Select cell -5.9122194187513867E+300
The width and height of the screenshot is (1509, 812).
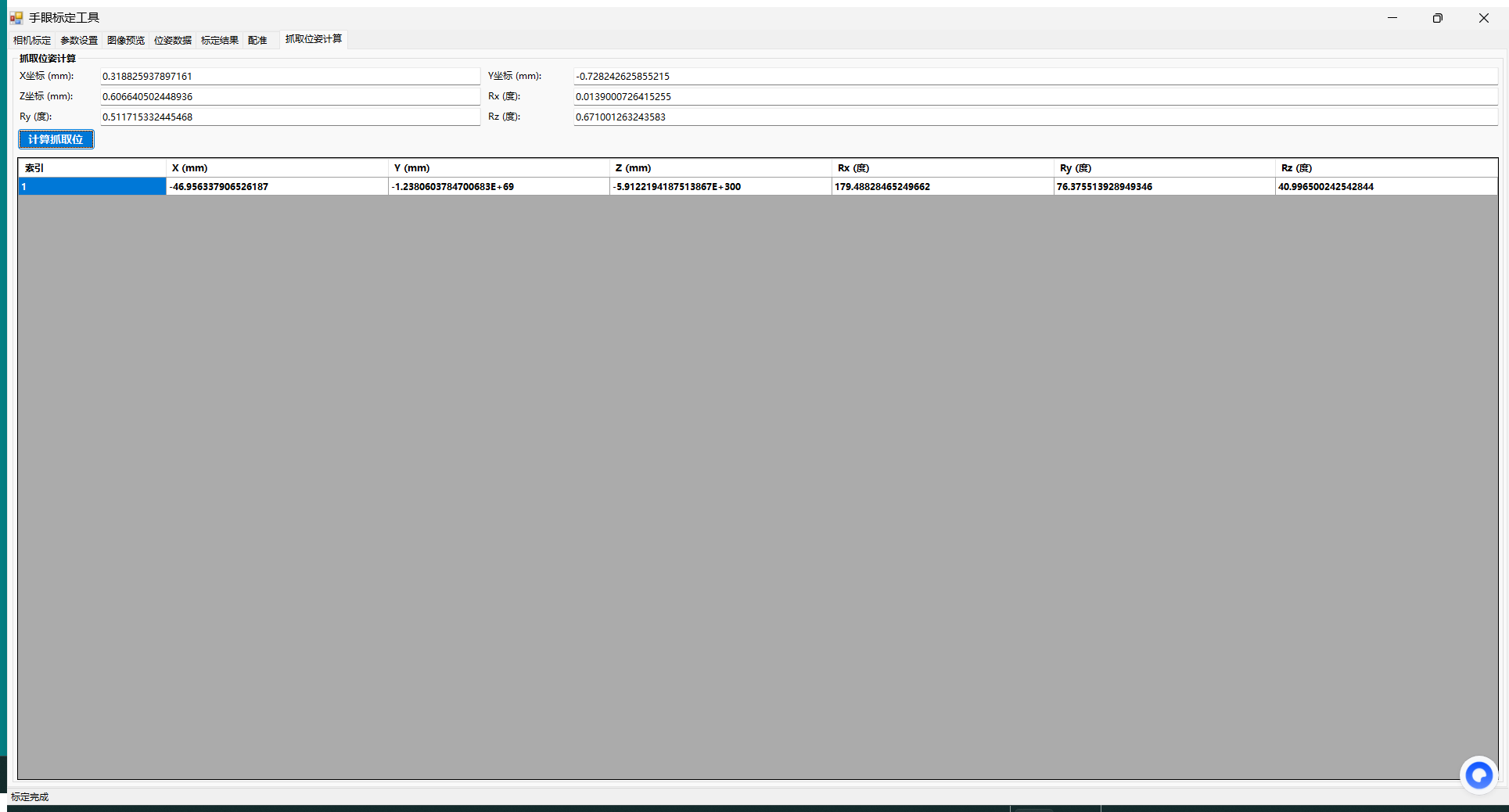coord(720,186)
